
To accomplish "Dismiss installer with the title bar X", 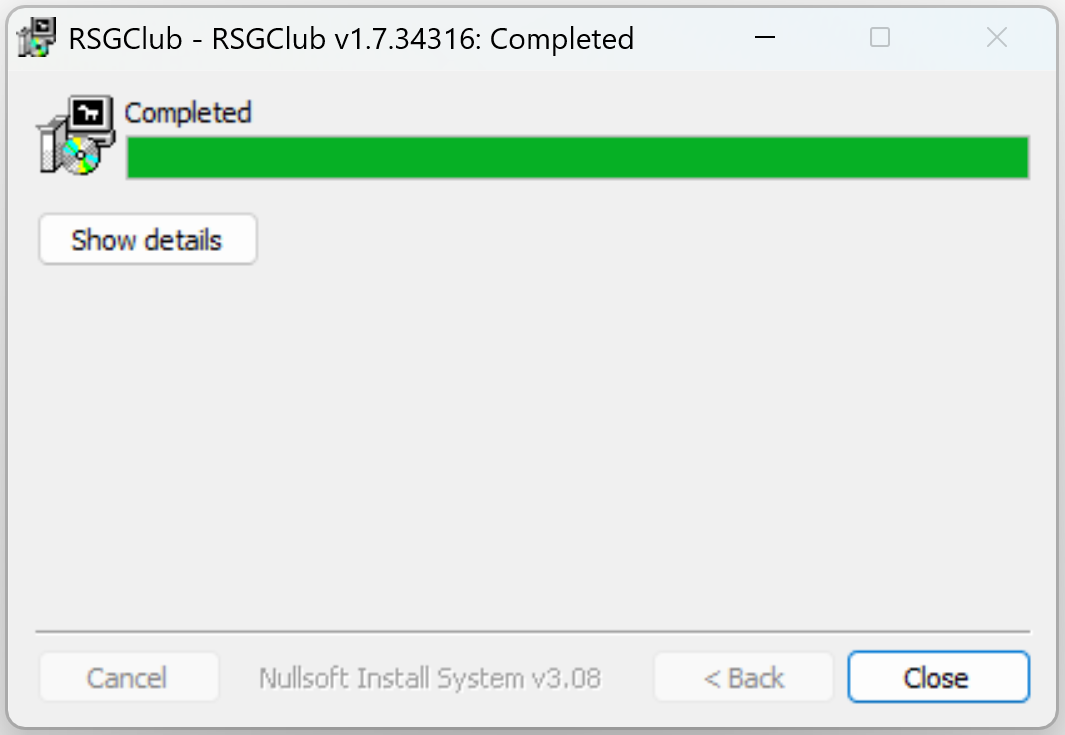I will [996, 37].
